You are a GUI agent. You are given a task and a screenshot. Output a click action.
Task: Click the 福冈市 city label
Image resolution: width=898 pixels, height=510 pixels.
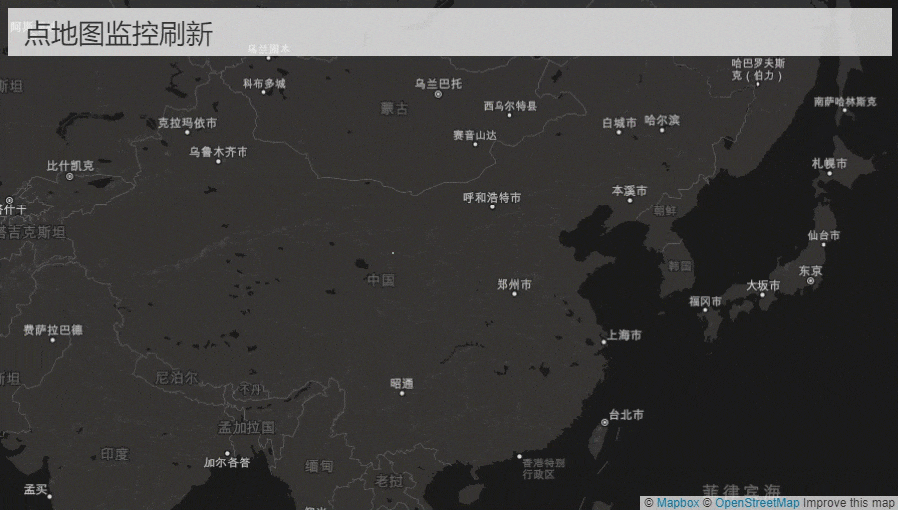pos(705,301)
